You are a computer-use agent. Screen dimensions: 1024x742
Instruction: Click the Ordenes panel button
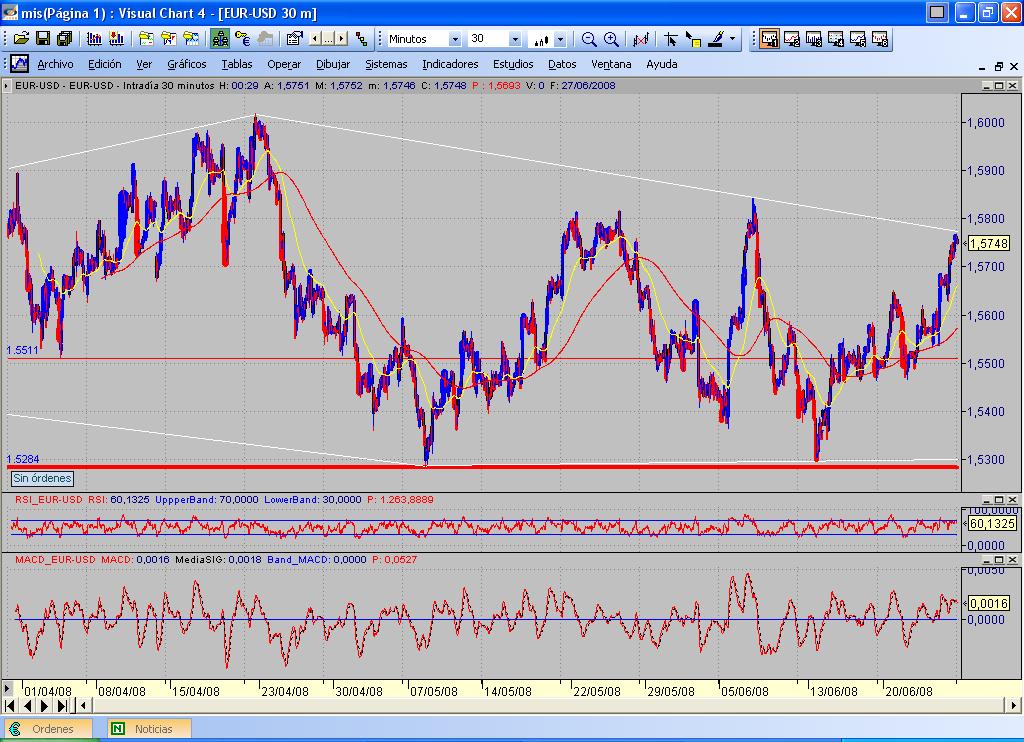(52, 729)
